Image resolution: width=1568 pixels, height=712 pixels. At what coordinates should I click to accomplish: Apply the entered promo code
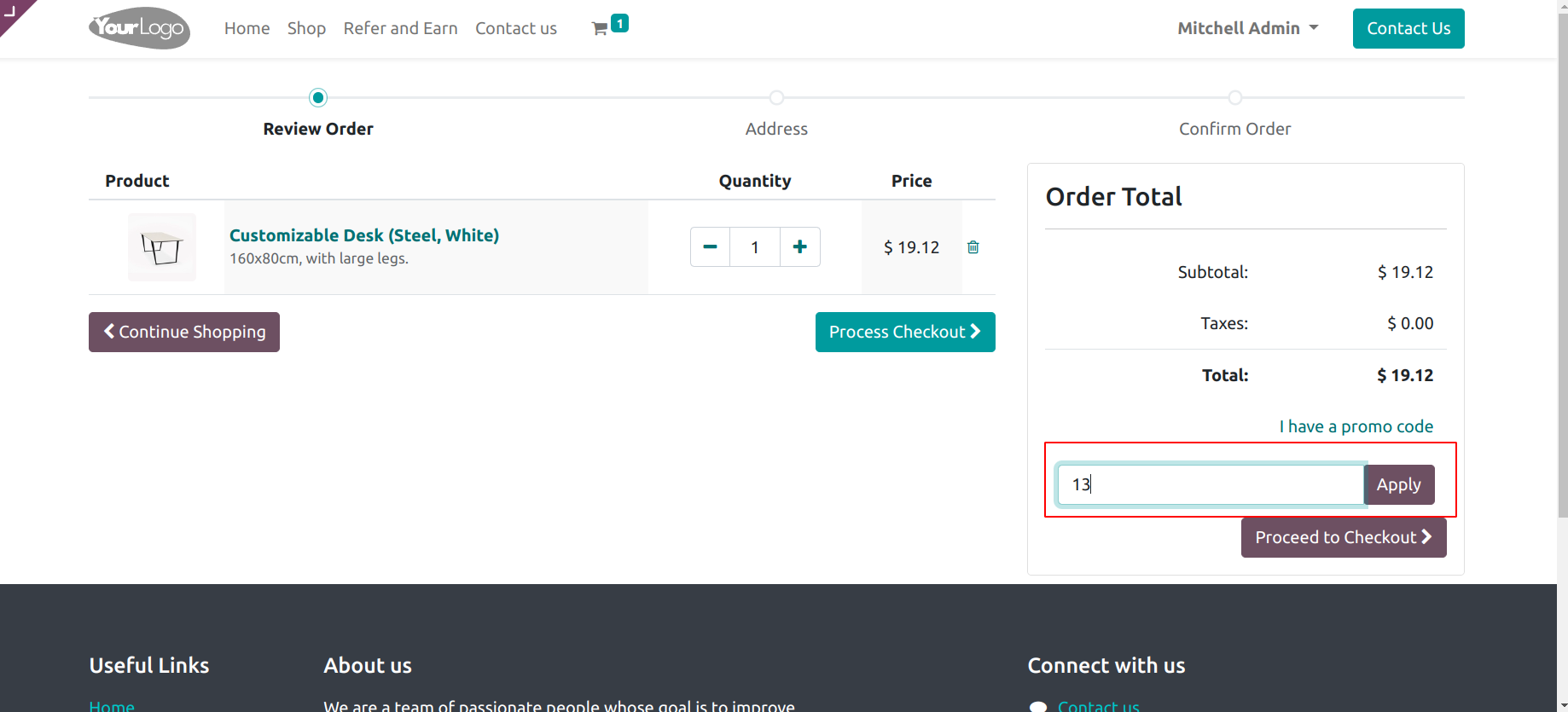[1398, 484]
